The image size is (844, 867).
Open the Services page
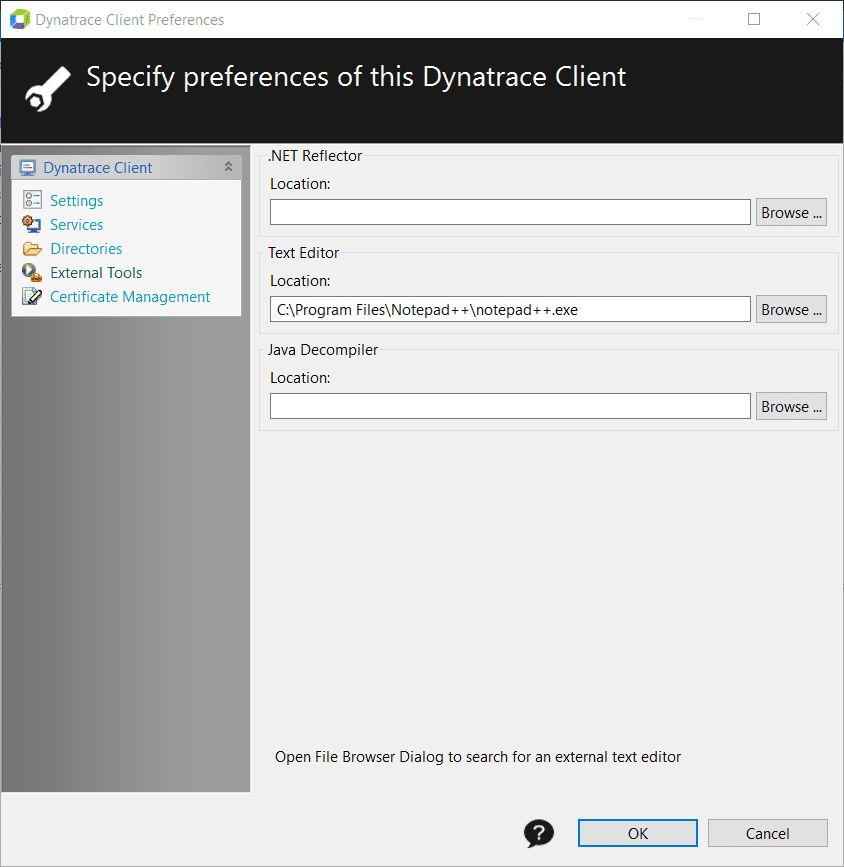click(x=76, y=224)
